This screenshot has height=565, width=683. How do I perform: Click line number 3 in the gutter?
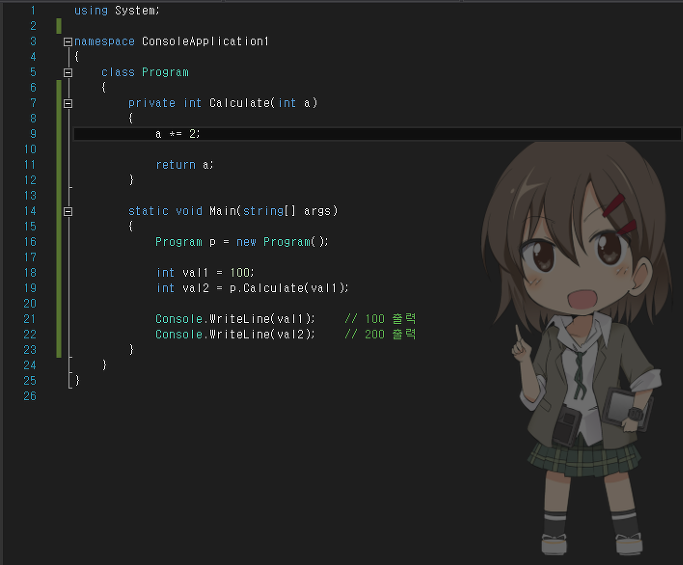33,41
